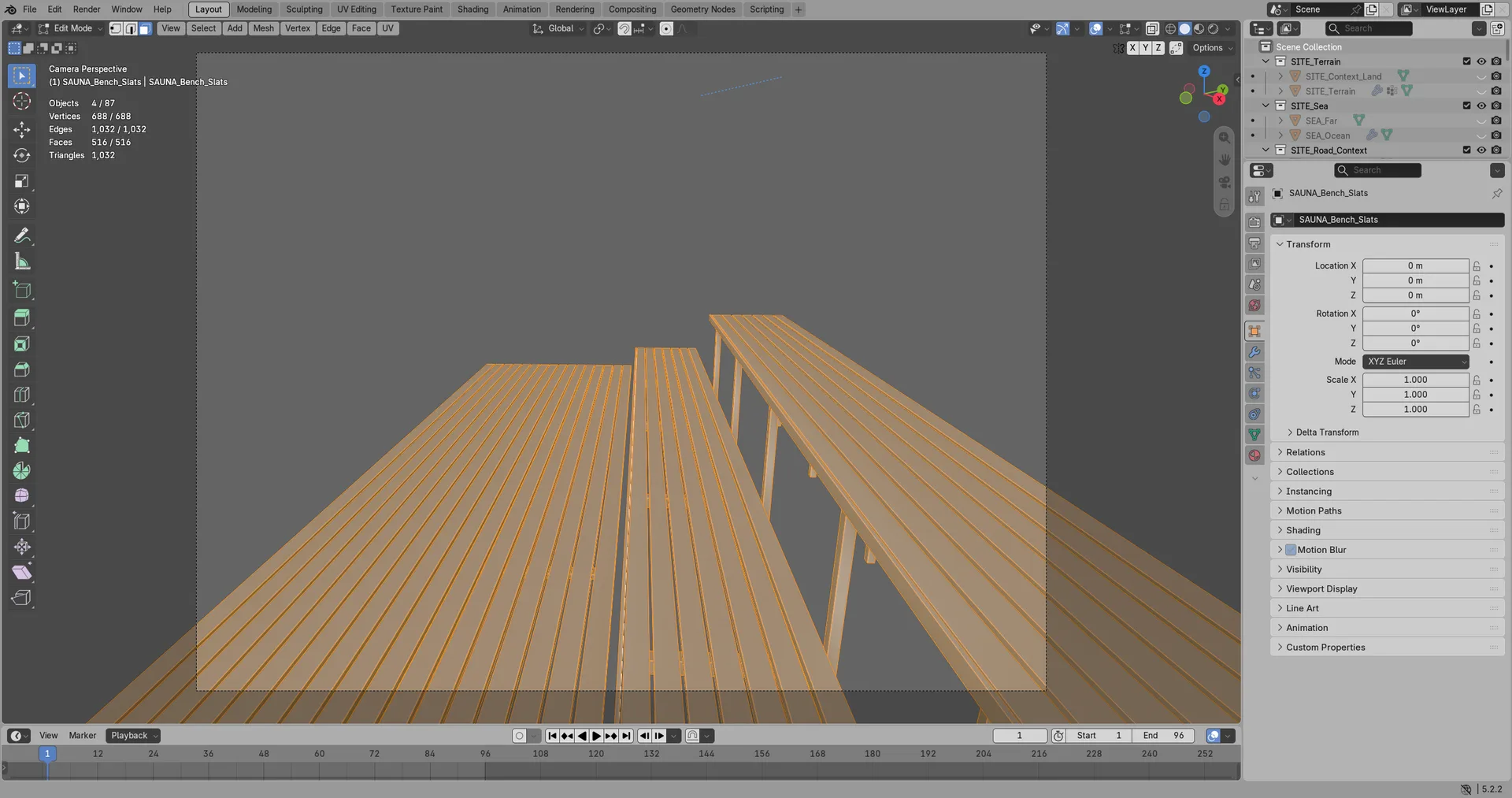Toggle X mirror axis button
This screenshot has width=1512, height=798.
tap(1132, 48)
